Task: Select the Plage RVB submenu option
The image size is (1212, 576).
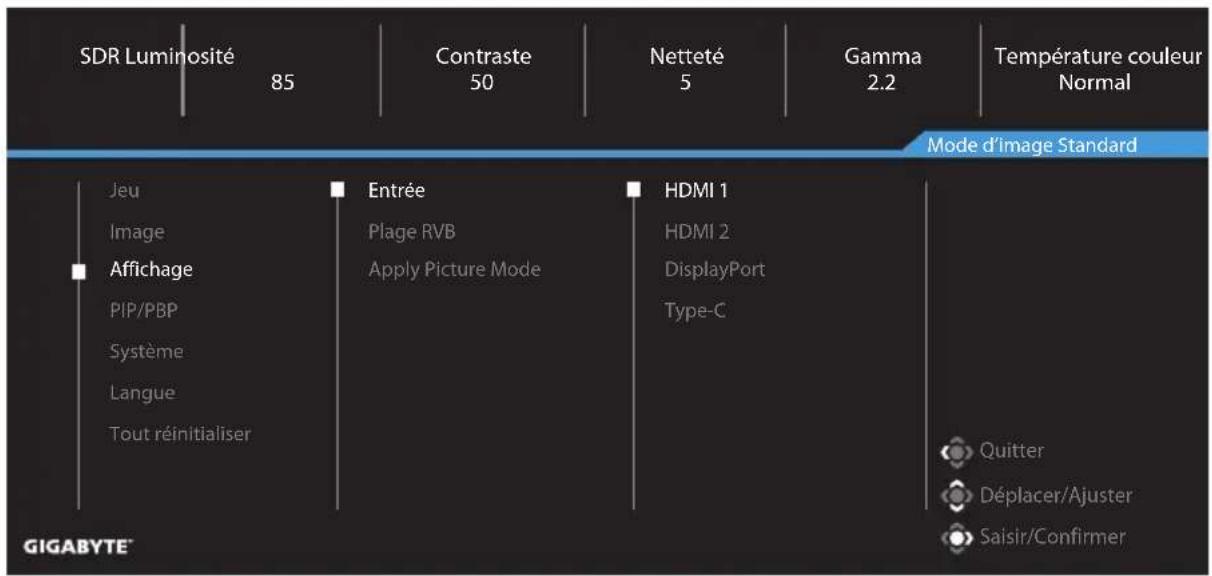Action: [412, 232]
